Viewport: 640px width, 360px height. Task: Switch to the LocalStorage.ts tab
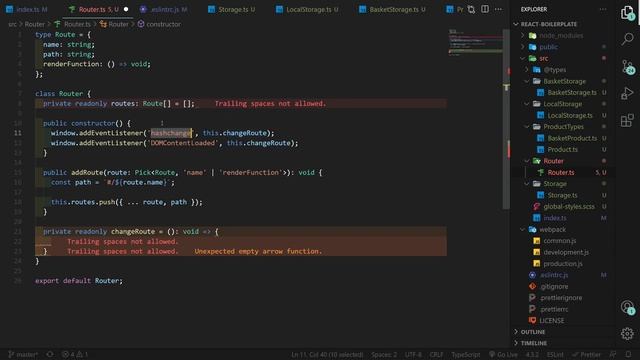(x=308, y=9)
